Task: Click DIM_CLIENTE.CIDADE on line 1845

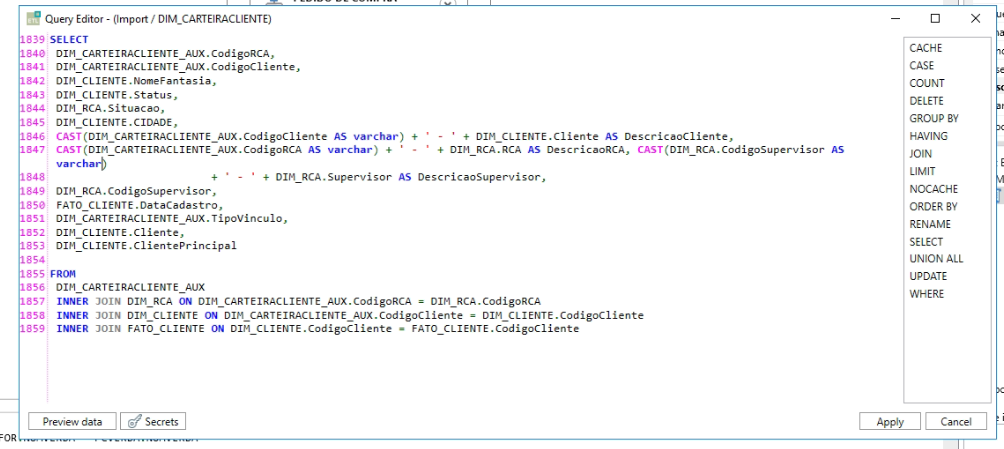Action: coord(117,122)
